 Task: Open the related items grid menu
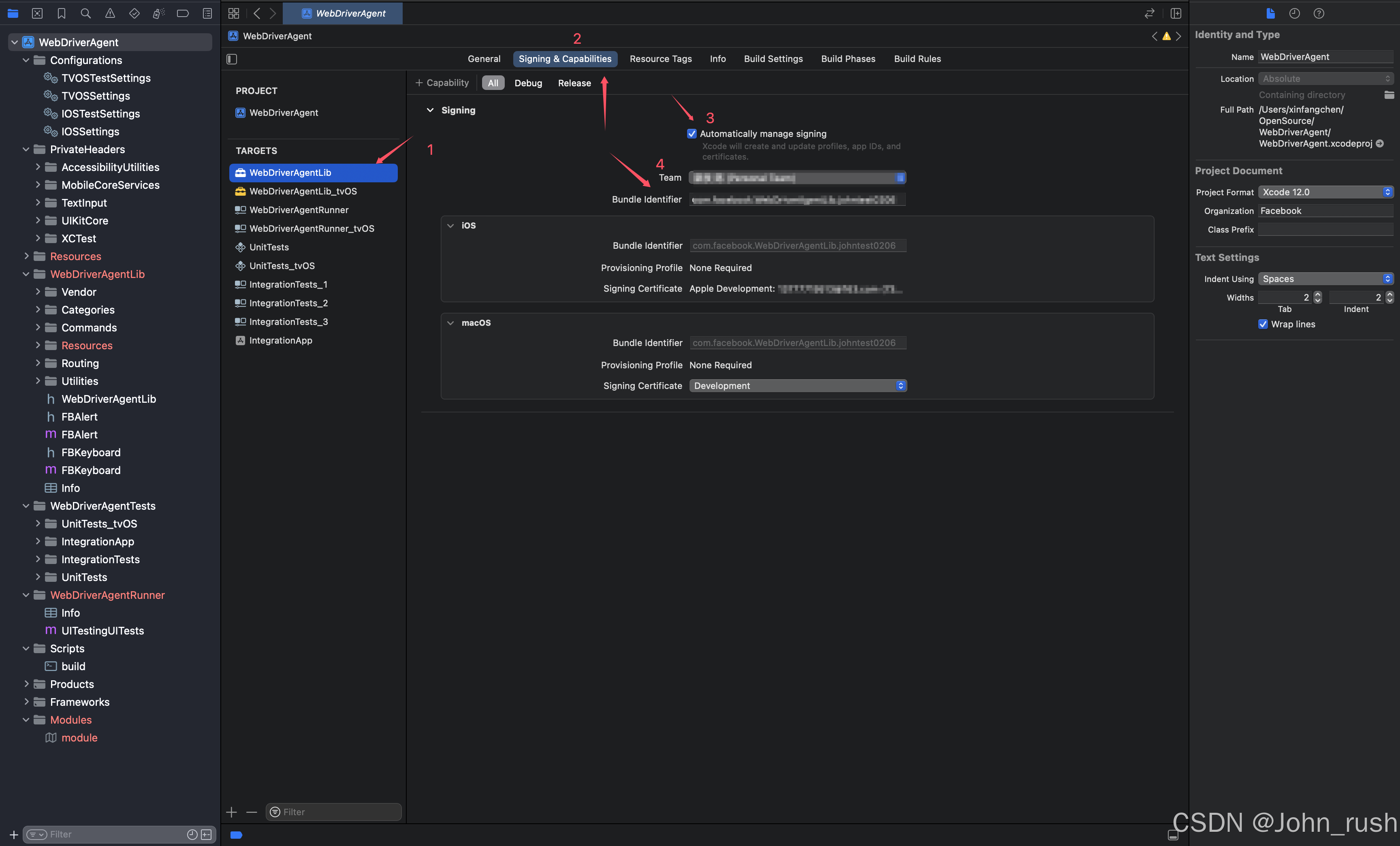point(233,13)
